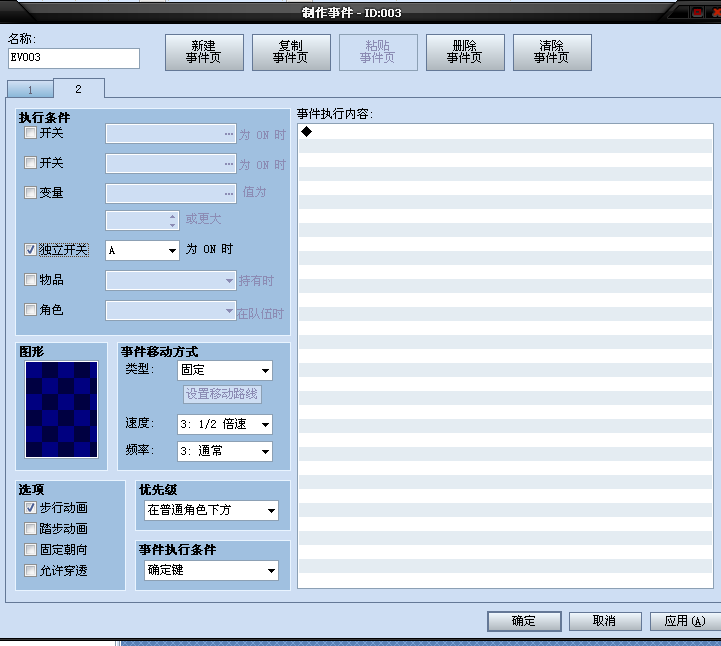Select event page tab 2

[79, 89]
